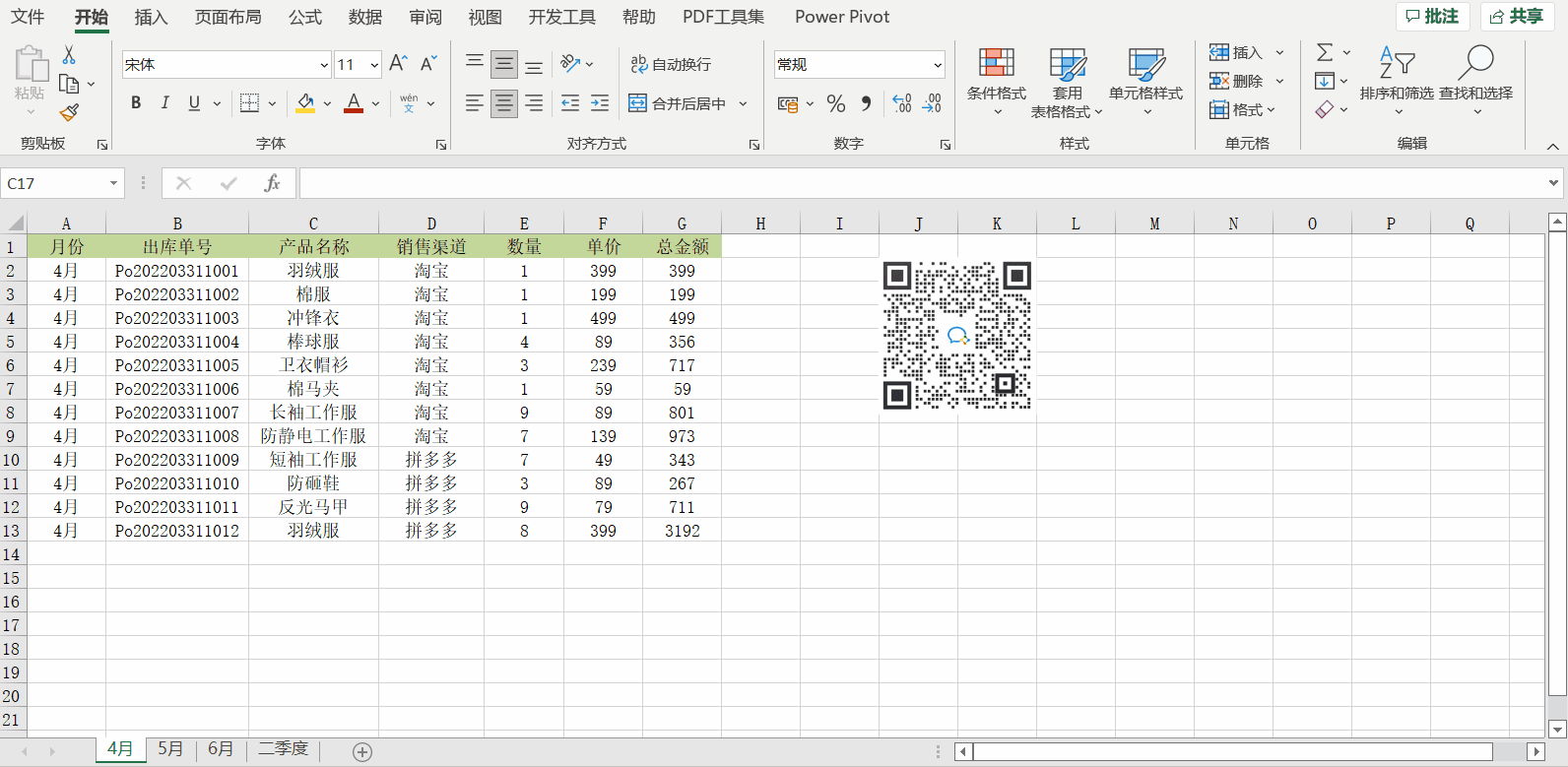The height and width of the screenshot is (767, 1568).
Task: Open the number format dropdown showing 常规
Action: tap(937, 65)
